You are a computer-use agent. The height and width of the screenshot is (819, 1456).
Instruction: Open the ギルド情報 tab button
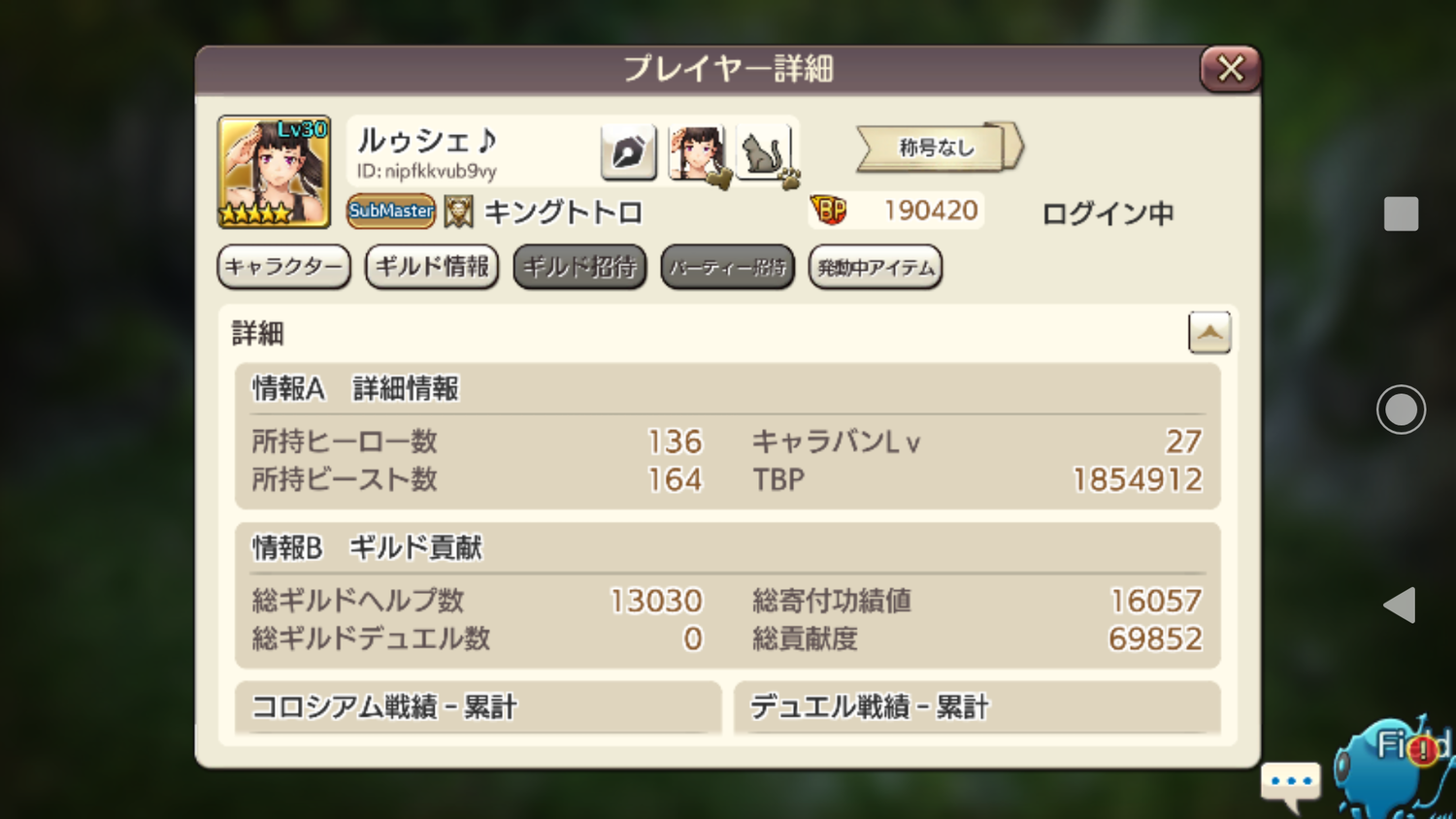coord(432,267)
